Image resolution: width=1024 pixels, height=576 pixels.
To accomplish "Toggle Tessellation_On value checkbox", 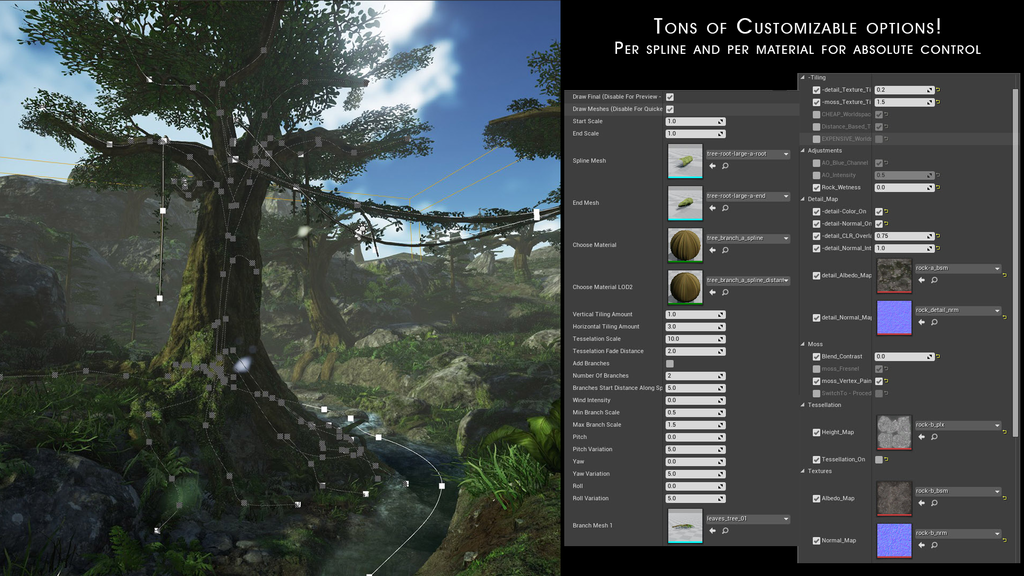I will tap(879, 460).
